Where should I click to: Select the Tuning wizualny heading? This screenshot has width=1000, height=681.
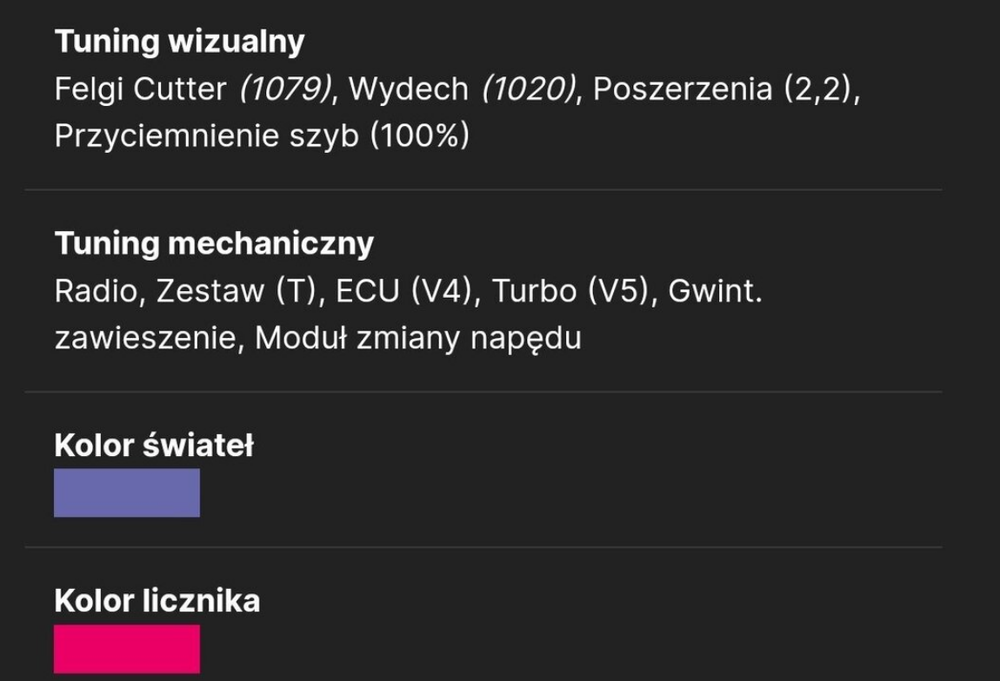pos(180,42)
